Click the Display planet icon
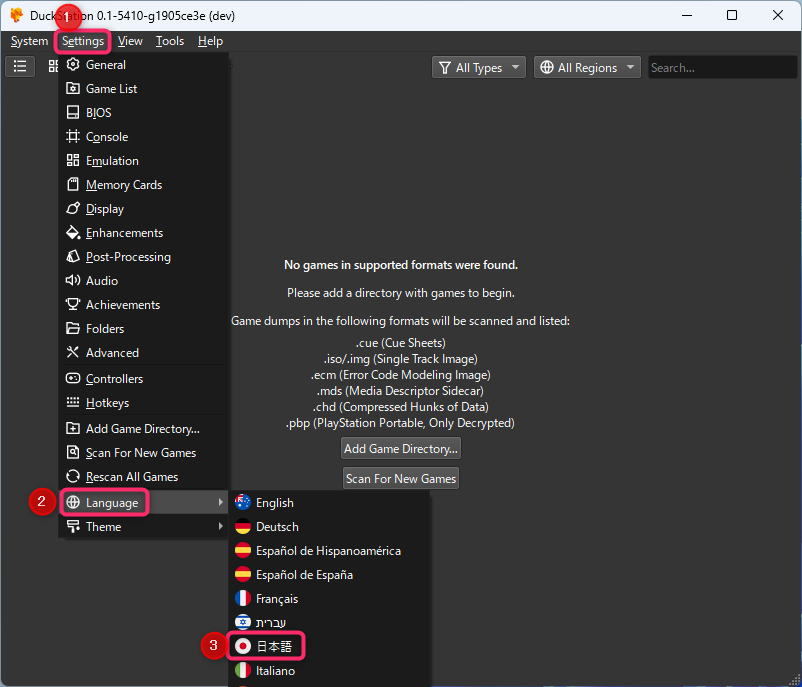Image resolution: width=802 pixels, height=687 pixels. 73,209
